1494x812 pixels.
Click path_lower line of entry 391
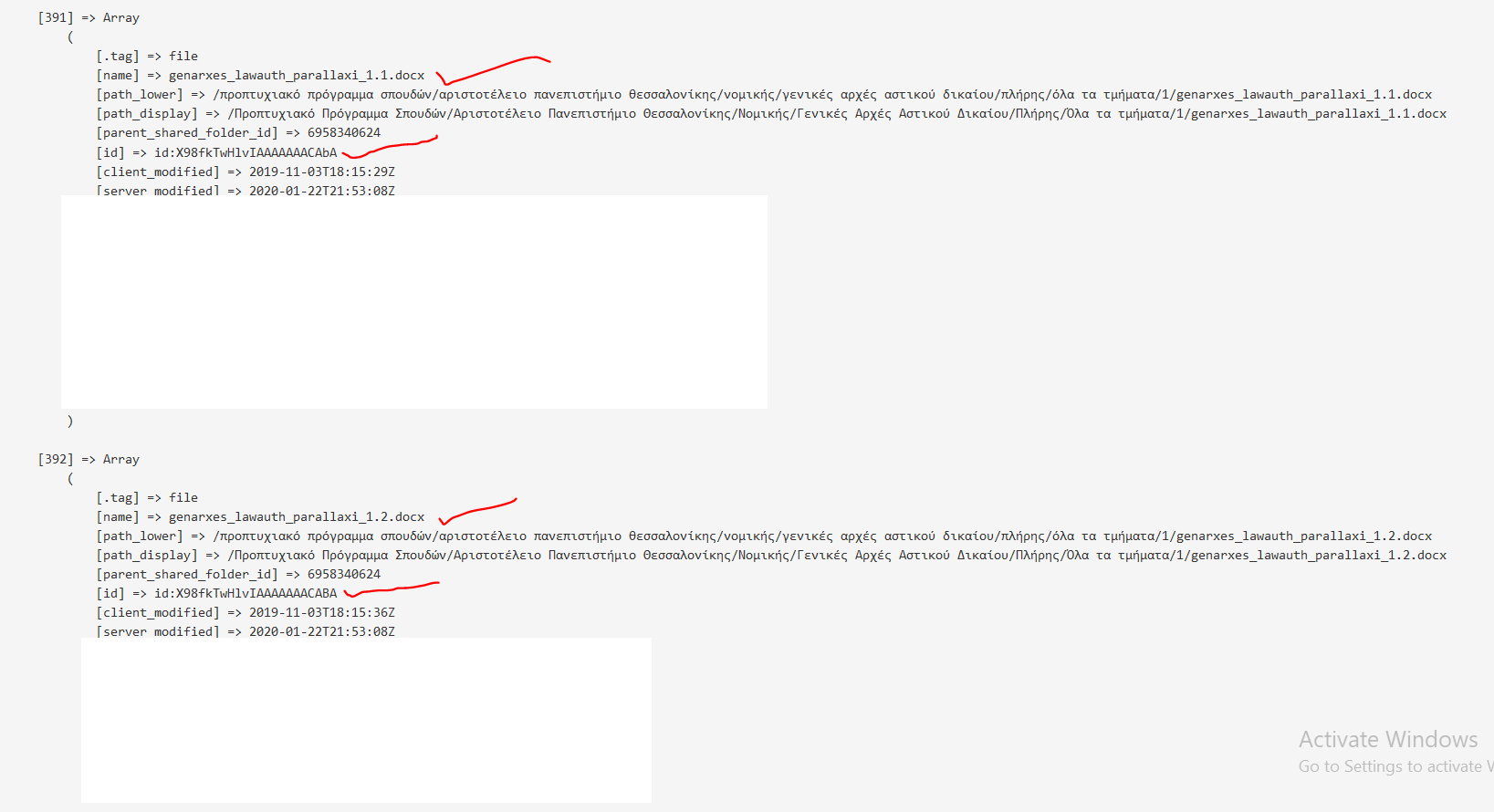click(x=764, y=94)
